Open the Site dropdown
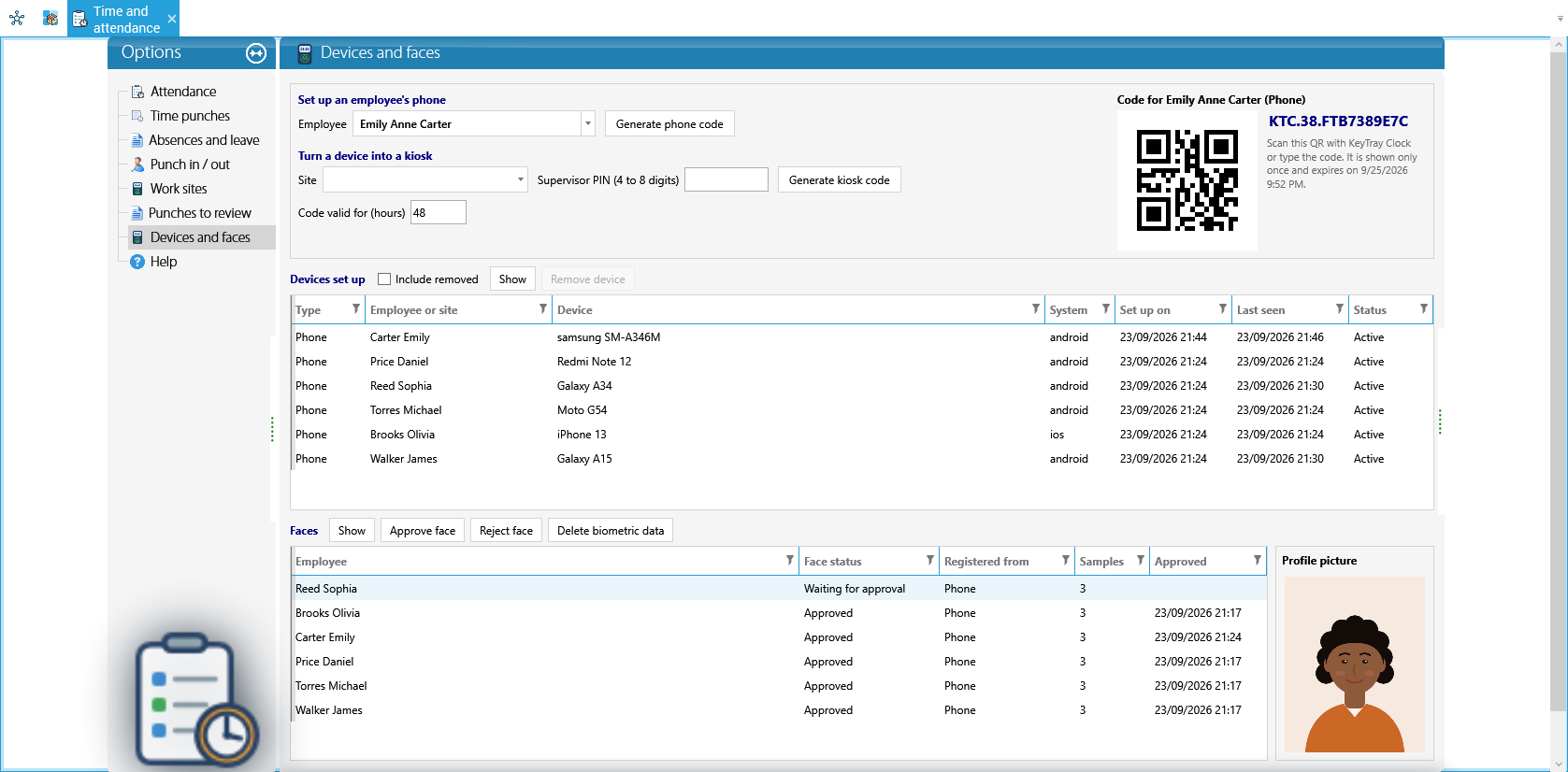 tap(521, 179)
